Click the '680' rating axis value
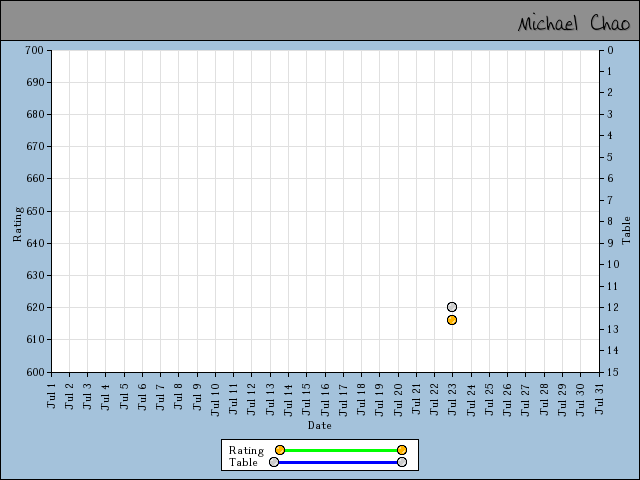This screenshot has width=640, height=480. 34,114
